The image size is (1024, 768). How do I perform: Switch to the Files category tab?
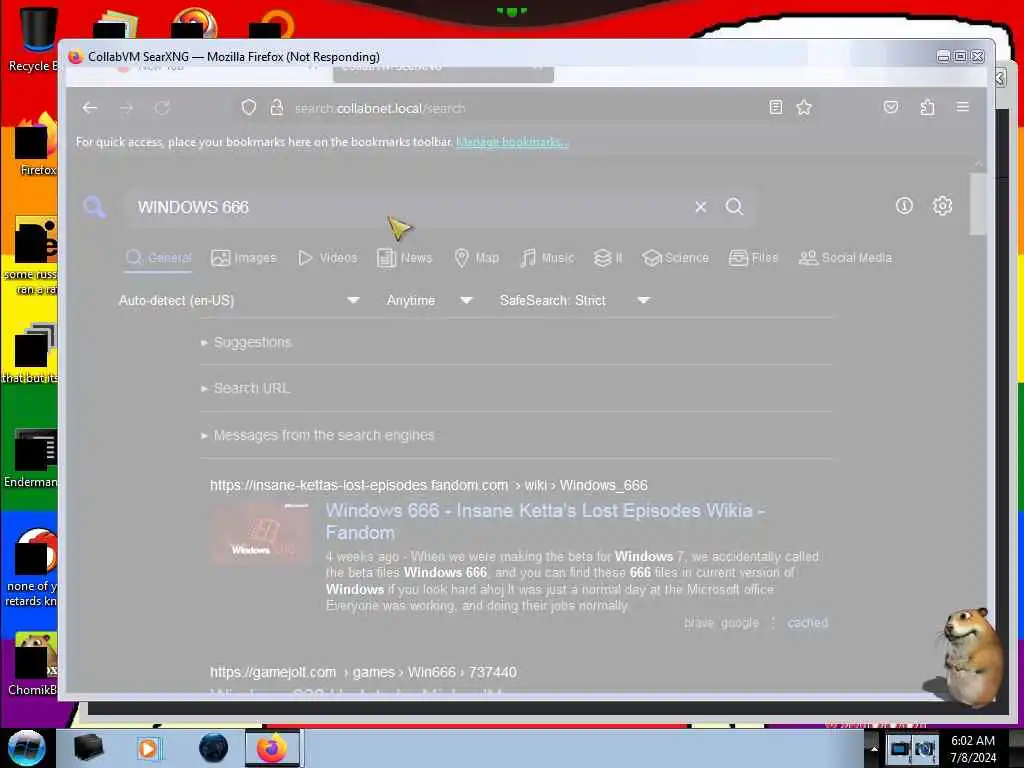pyautogui.click(x=754, y=258)
